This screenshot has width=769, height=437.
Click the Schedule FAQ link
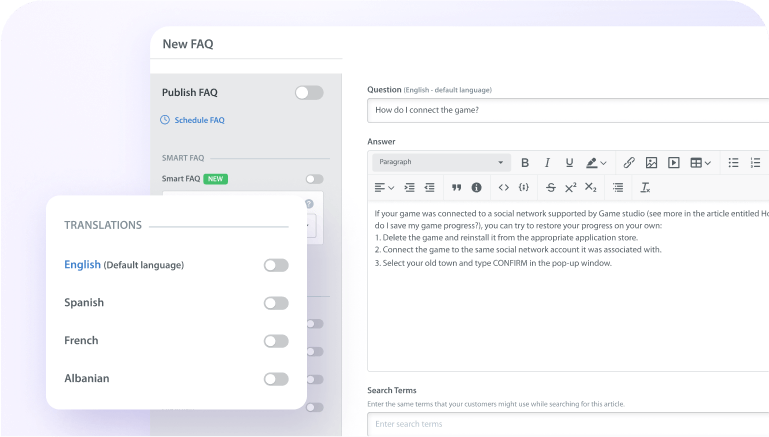pos(199,120)
